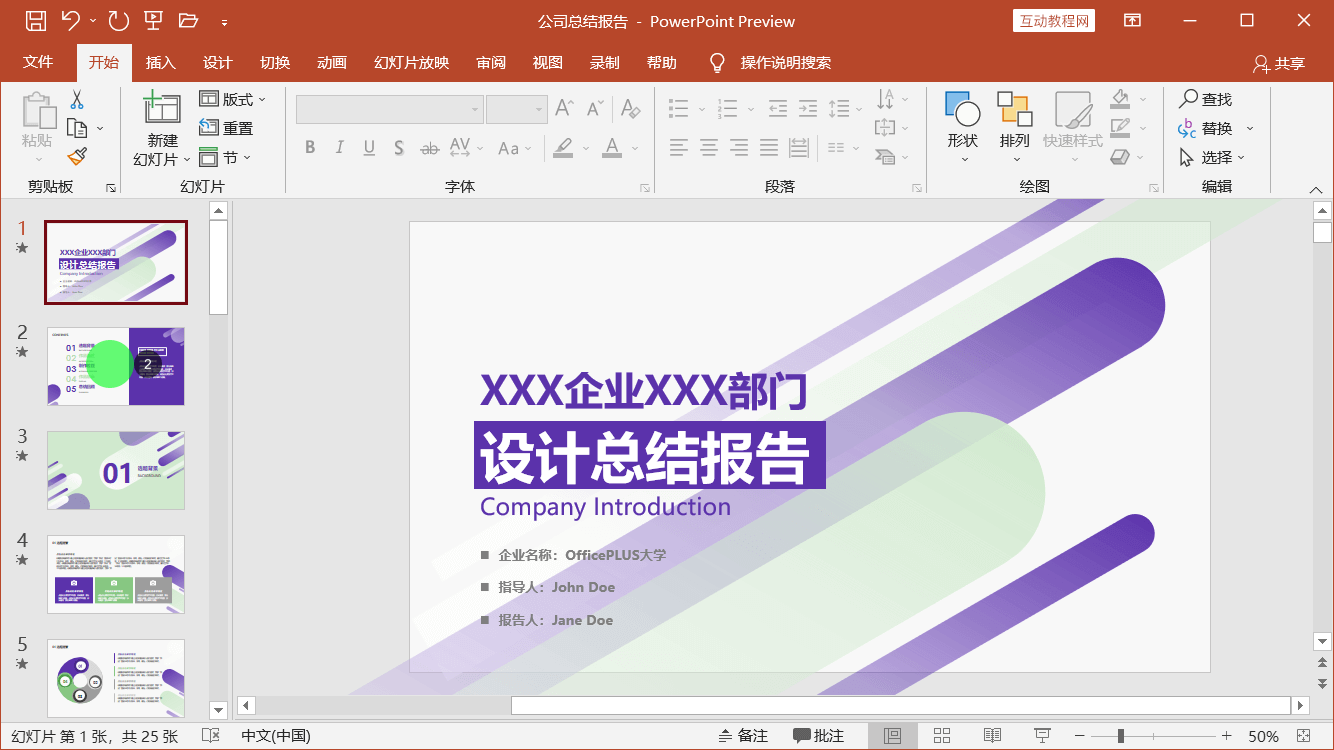
Task: Toggle Strikethrough formatting
Action: click(x=429, y=148)
